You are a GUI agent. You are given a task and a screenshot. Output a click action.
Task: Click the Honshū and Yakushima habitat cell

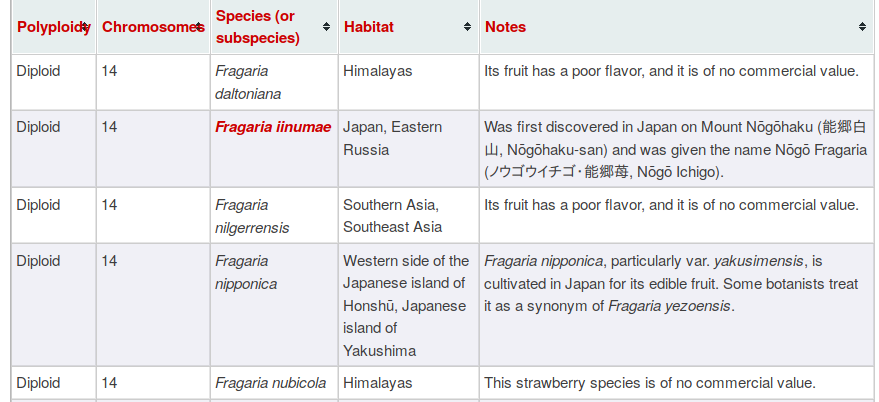(x=406, y=305)
